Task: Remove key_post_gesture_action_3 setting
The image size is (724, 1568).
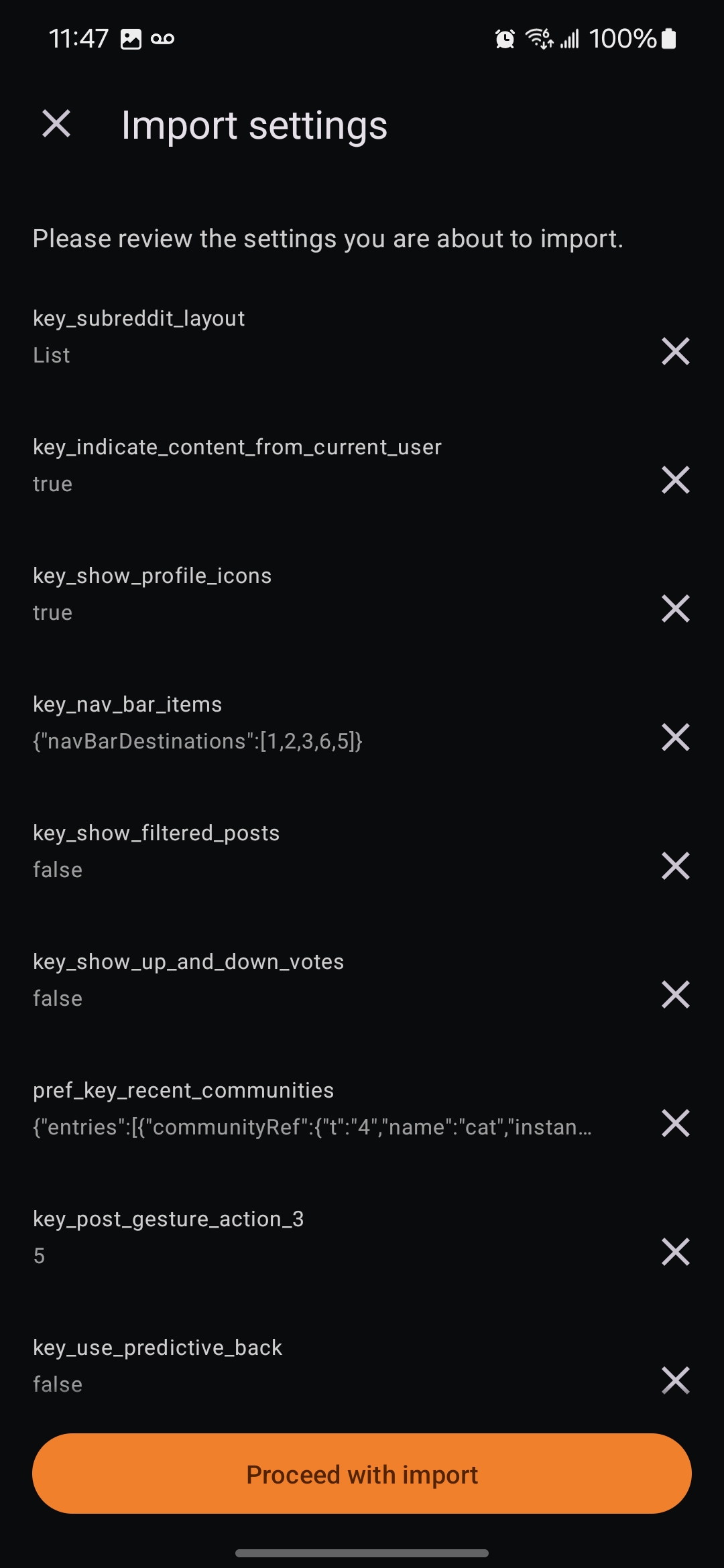Action: tap(675, 1252)
